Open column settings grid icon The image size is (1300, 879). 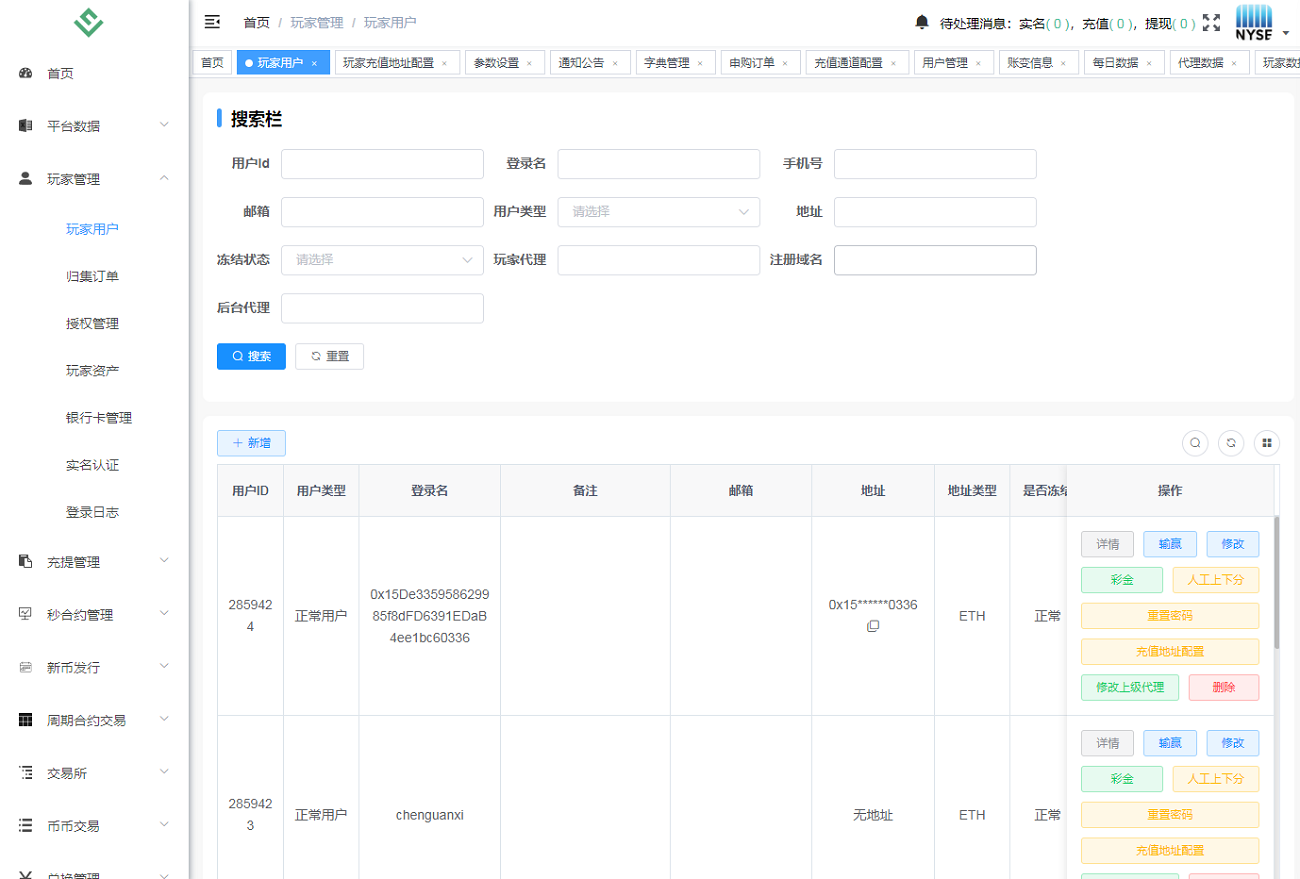pyautogui.click(x=1267, y=443)
